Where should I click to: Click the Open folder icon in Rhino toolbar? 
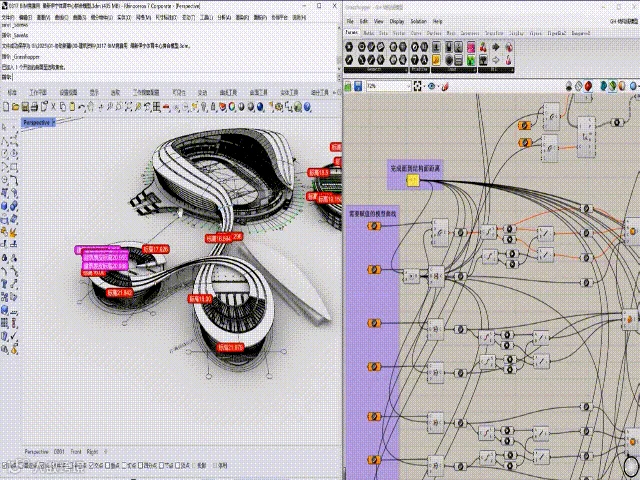tap(15, 107)
